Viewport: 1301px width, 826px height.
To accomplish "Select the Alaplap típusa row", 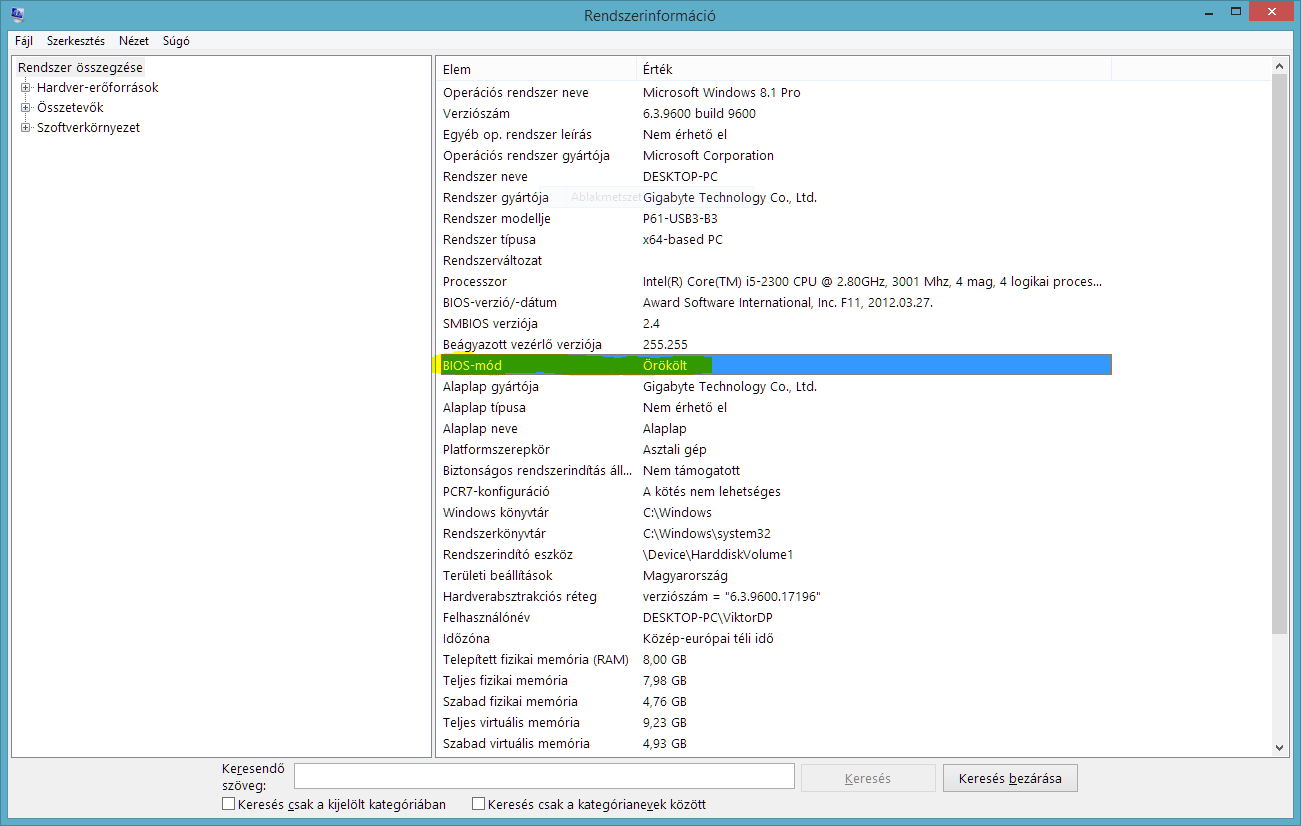I will [x=774, y=407].
